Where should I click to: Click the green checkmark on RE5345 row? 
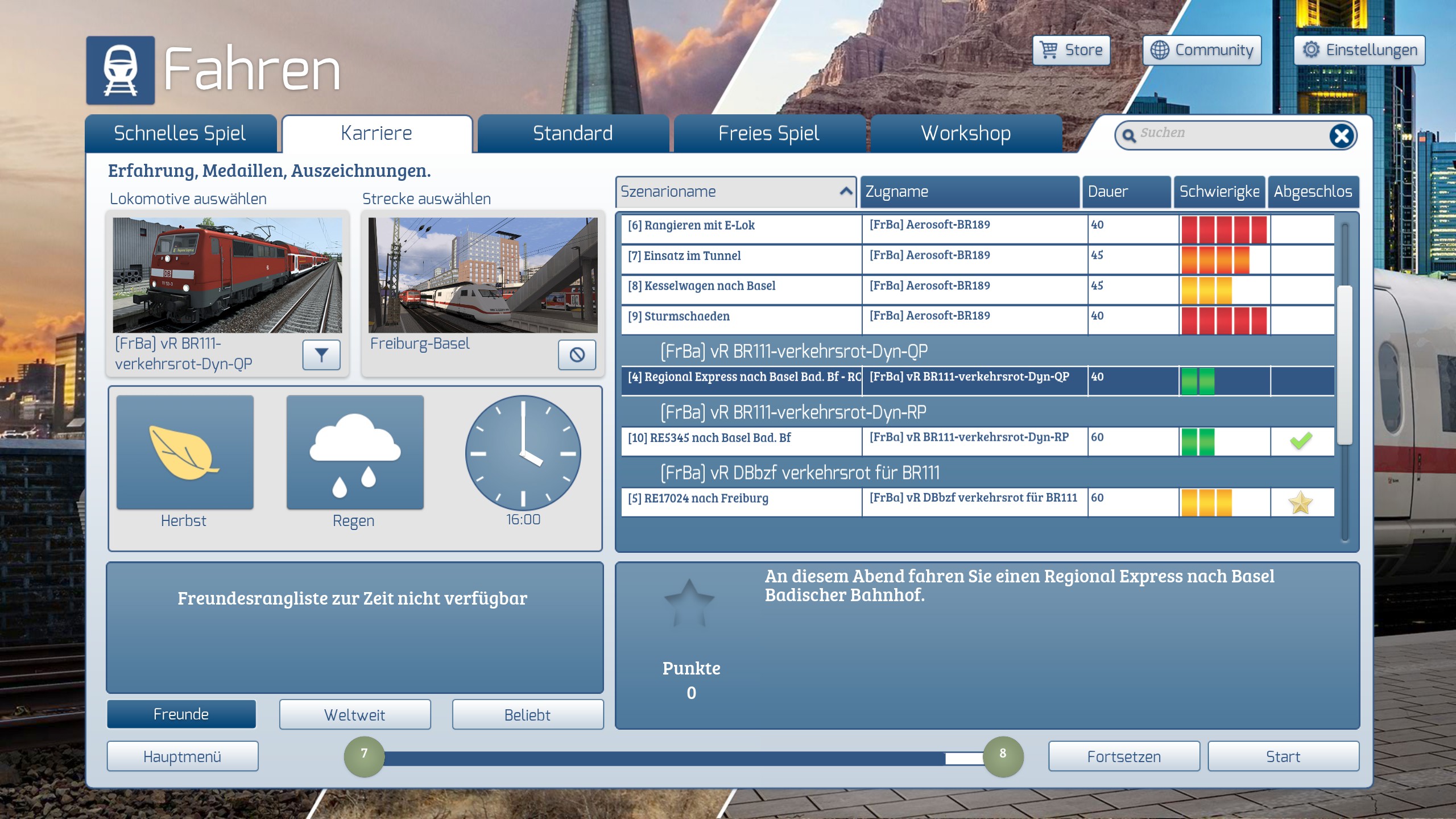pos(1301,441)
